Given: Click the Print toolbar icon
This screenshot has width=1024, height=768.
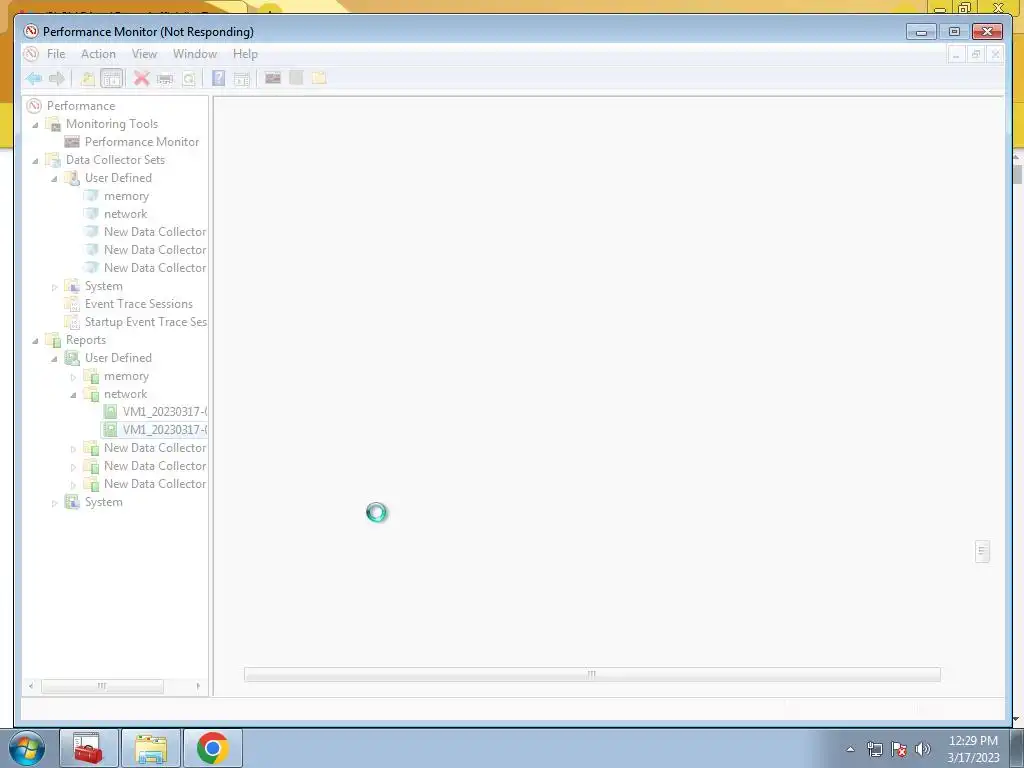Looking at the screenshot, I should (165, 79).
